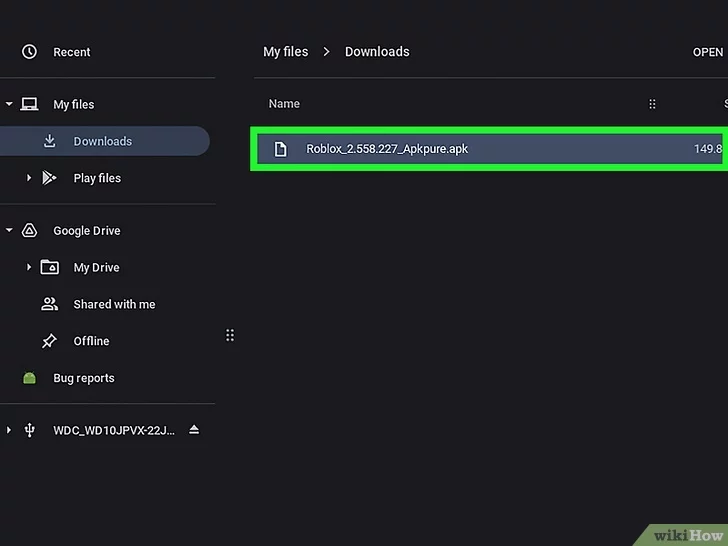This screenshot has height=546, width=728.
Task: Click the Name column resize handle
Action: click(652, 104)
